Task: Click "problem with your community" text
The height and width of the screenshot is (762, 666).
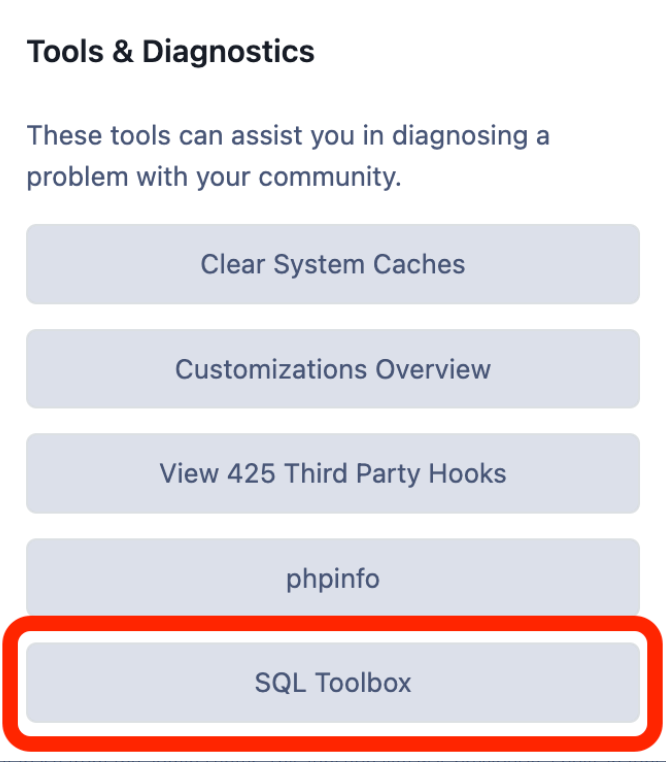Action: point(213,176)
